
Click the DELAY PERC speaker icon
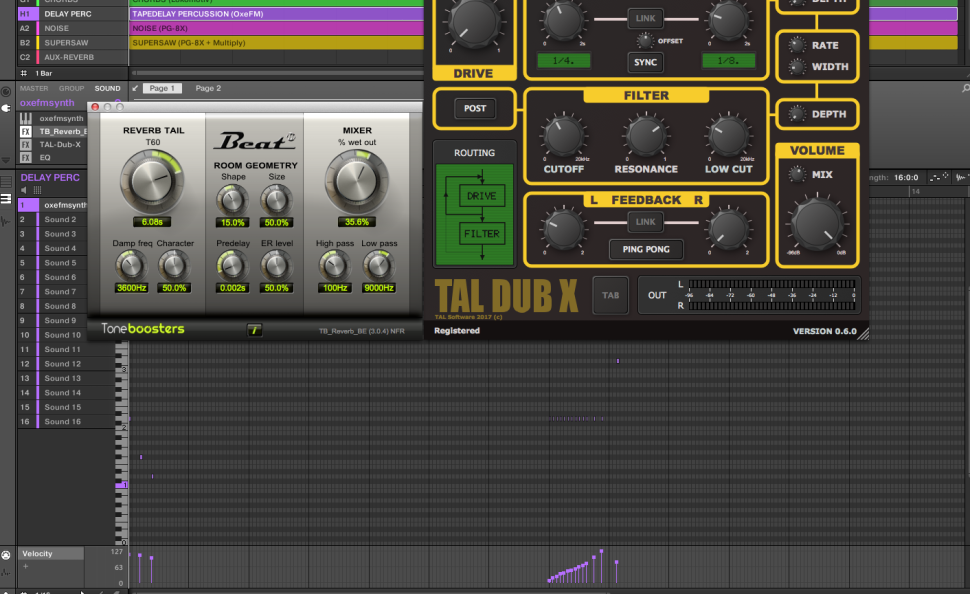point(24,190)
